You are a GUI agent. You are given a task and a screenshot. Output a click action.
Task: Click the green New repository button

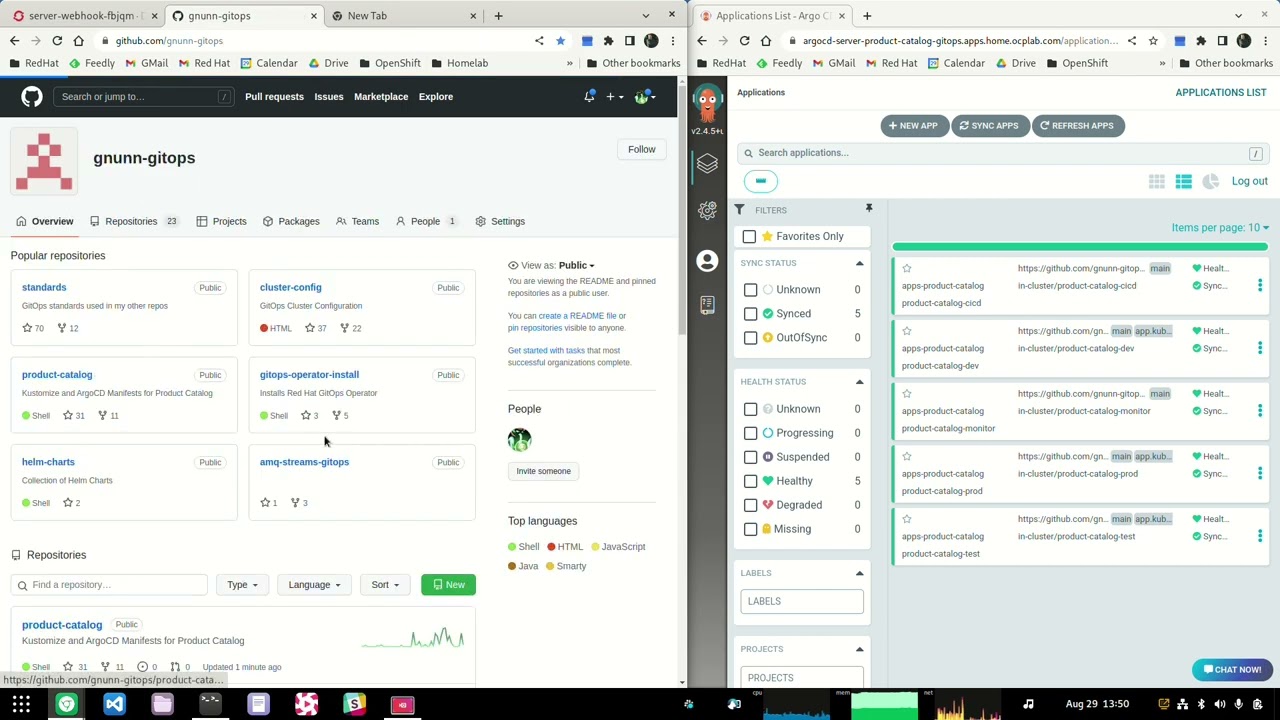(x=448, y=584)
